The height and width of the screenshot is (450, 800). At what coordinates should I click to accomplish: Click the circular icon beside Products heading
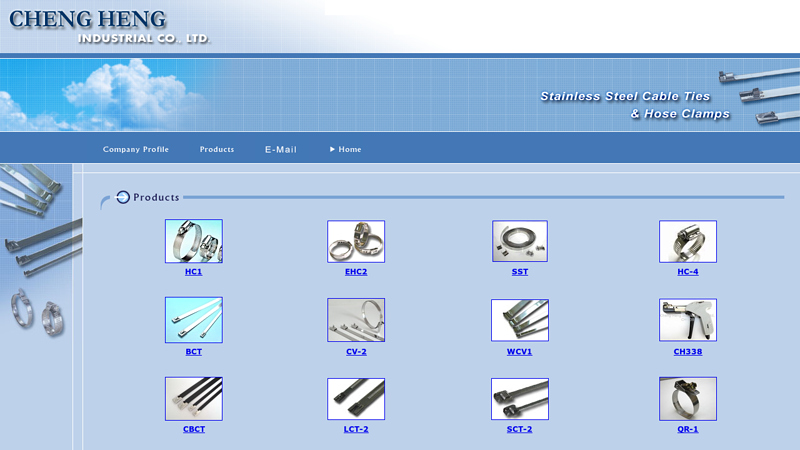click(122, 197)
